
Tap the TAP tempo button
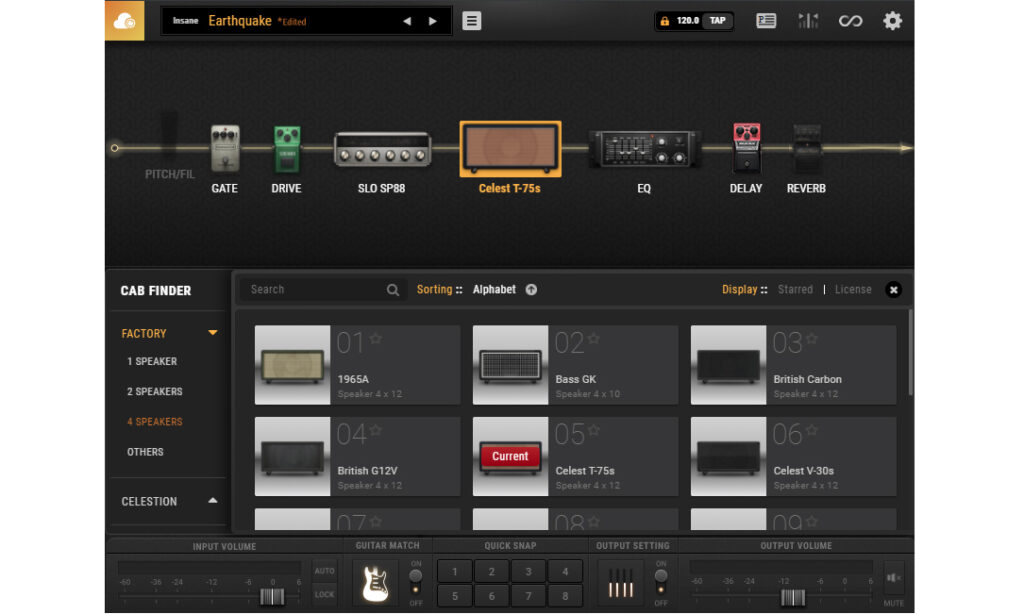718,21
